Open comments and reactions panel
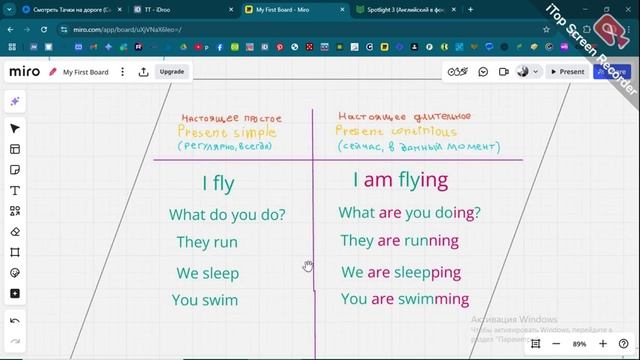Image resolution: width=640 pixels, height=360 pixels. [x=483, y=72]
